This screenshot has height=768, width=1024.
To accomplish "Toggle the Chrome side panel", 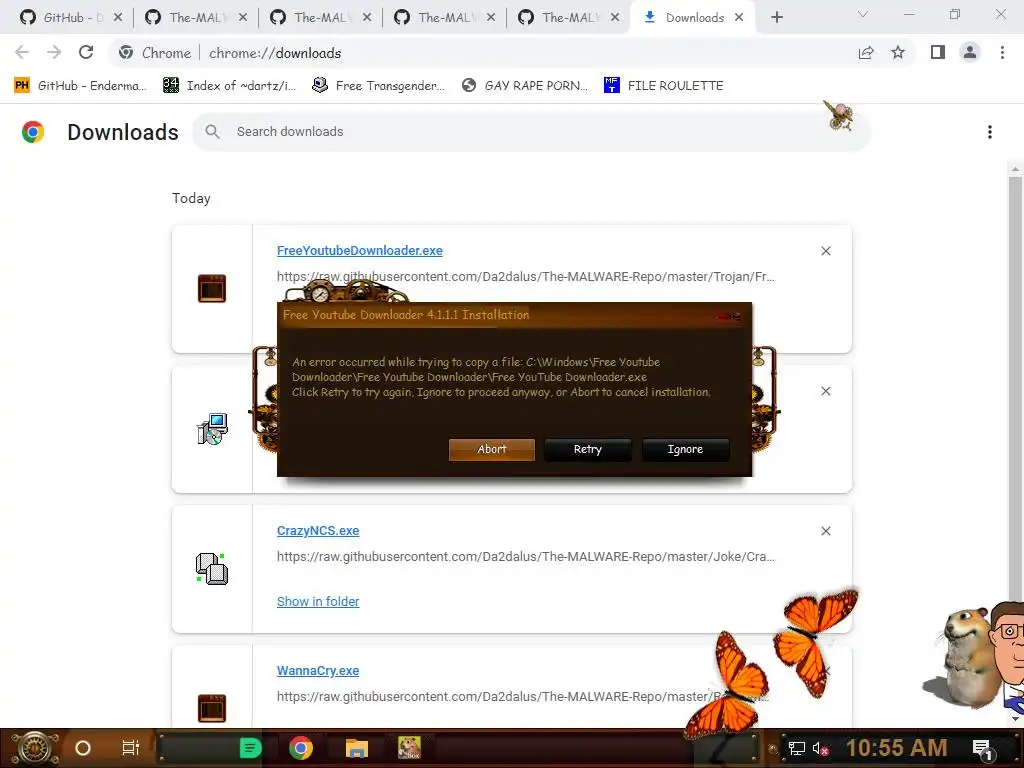I will (938, 53).
